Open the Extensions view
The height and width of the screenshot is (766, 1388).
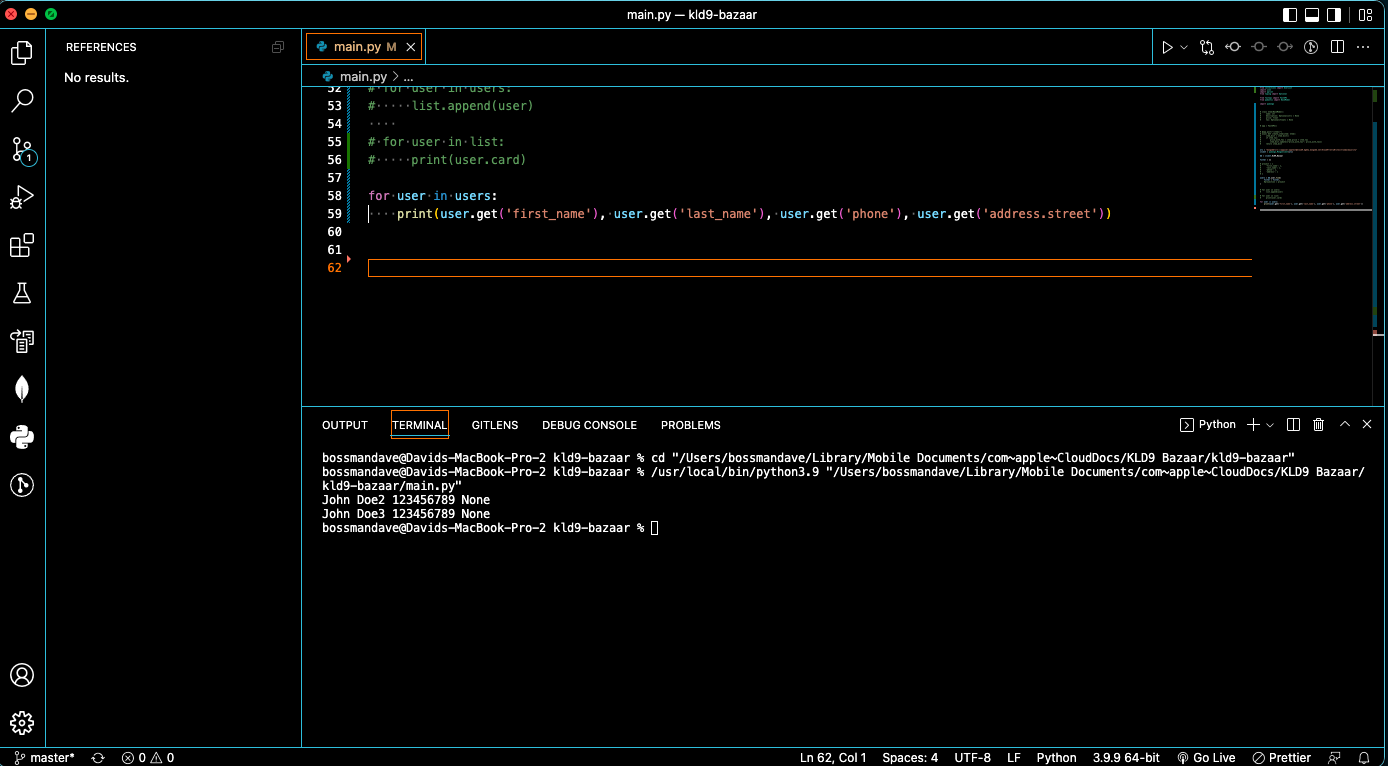tap(22, 245)
